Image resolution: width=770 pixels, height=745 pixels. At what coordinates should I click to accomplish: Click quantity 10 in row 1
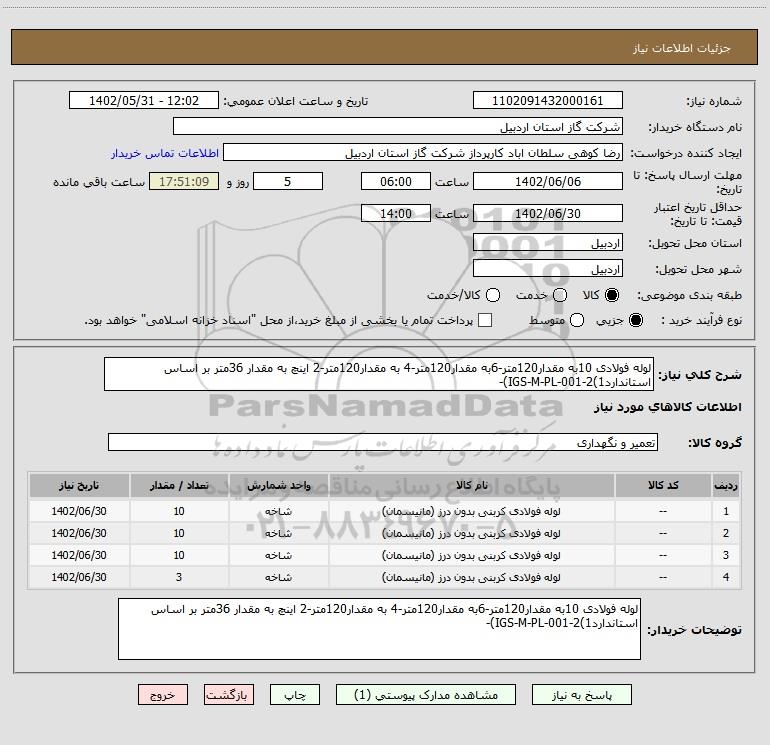tap(179, 511)
